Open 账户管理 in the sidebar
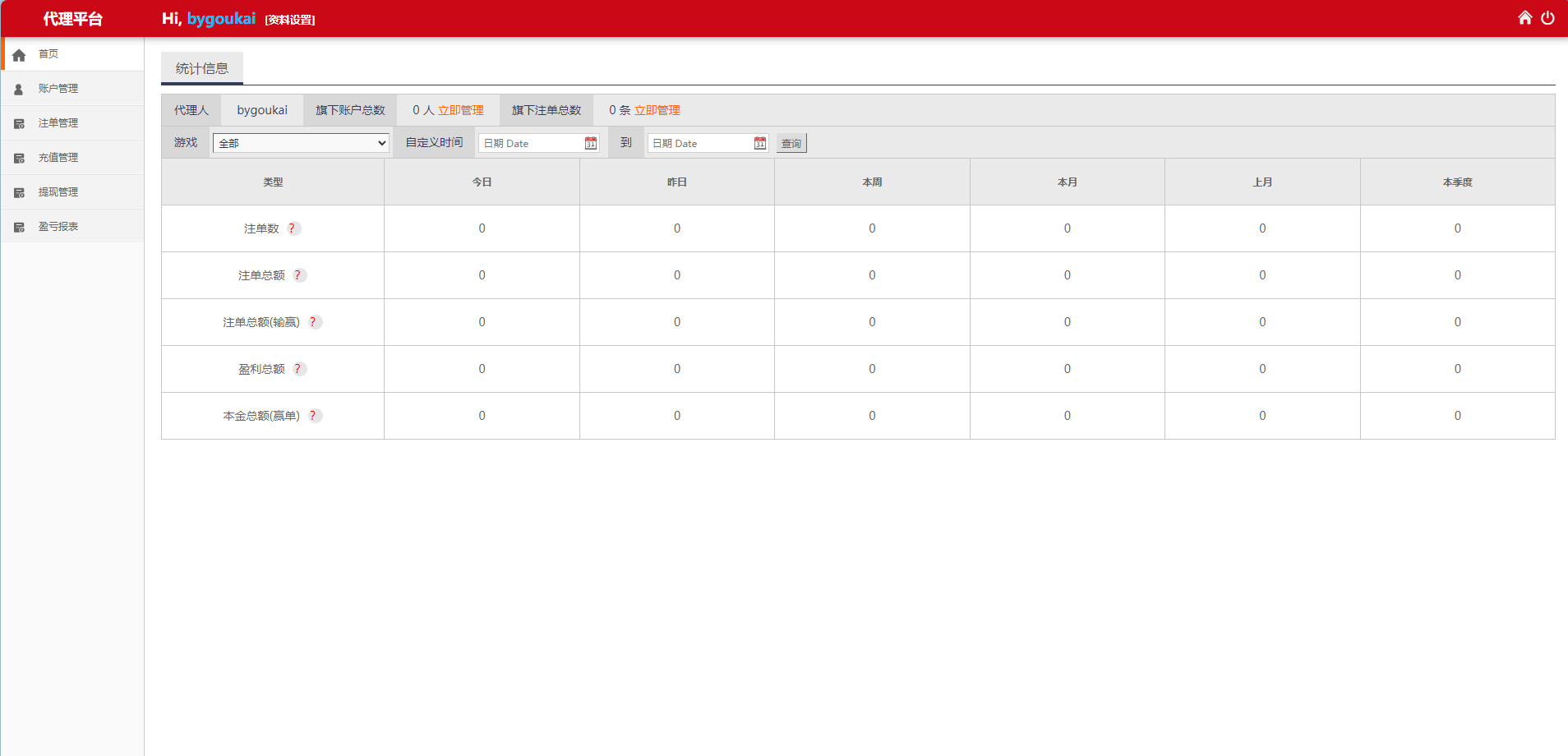Viewport: 1568px width, 756px height. [58, 89]
